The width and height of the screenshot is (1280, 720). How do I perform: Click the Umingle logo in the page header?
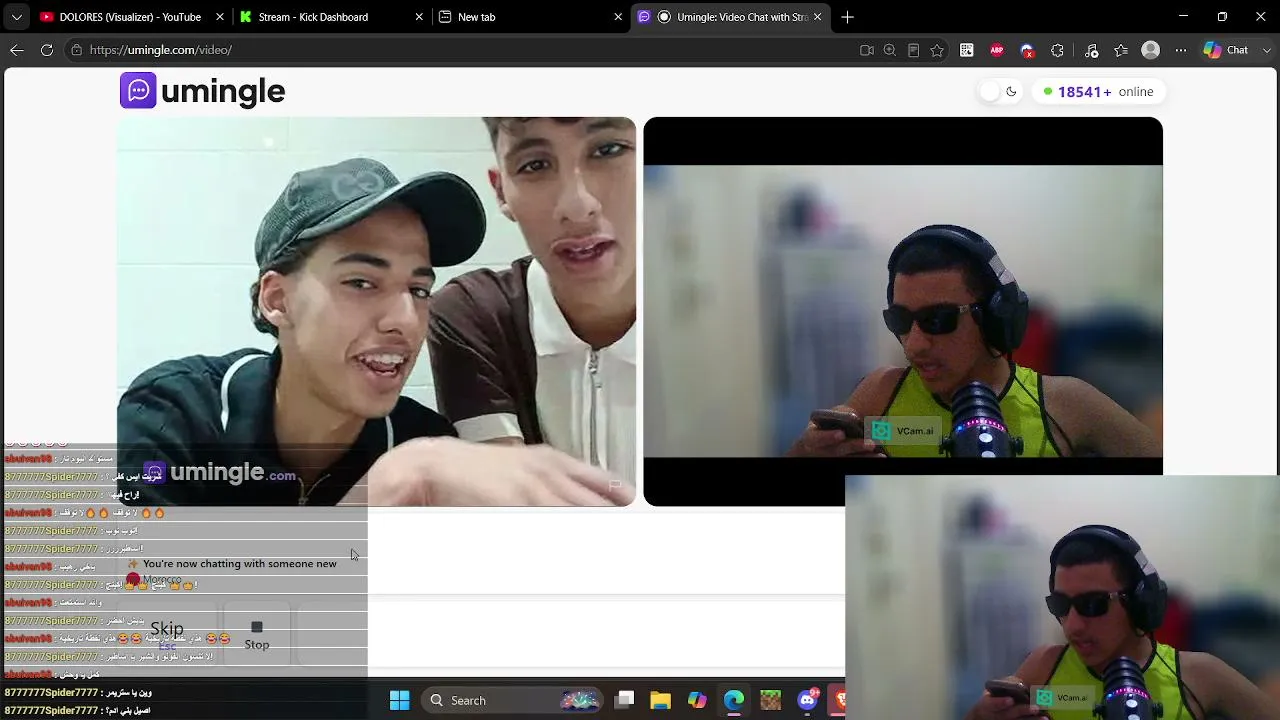pyautogui.click(x=203, y=91)
